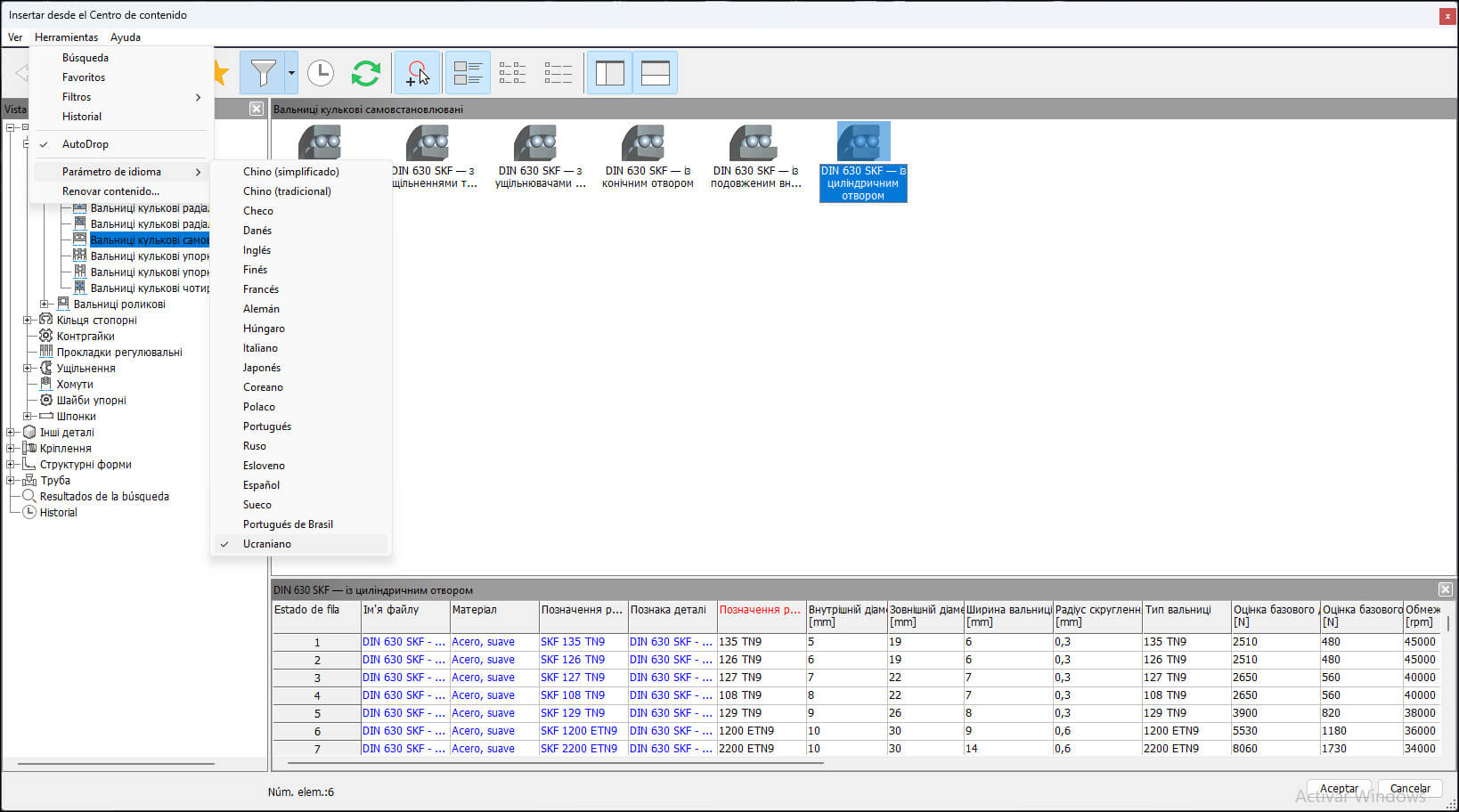Select Alemán language option
The image size is (1459, 812).
pos(300,309)
